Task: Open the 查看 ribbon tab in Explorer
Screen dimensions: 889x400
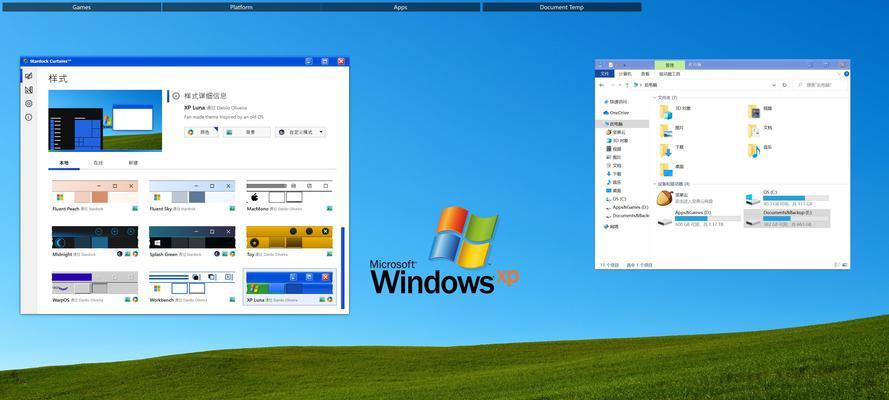Action: pyautogui.click(x=645, y=74)
